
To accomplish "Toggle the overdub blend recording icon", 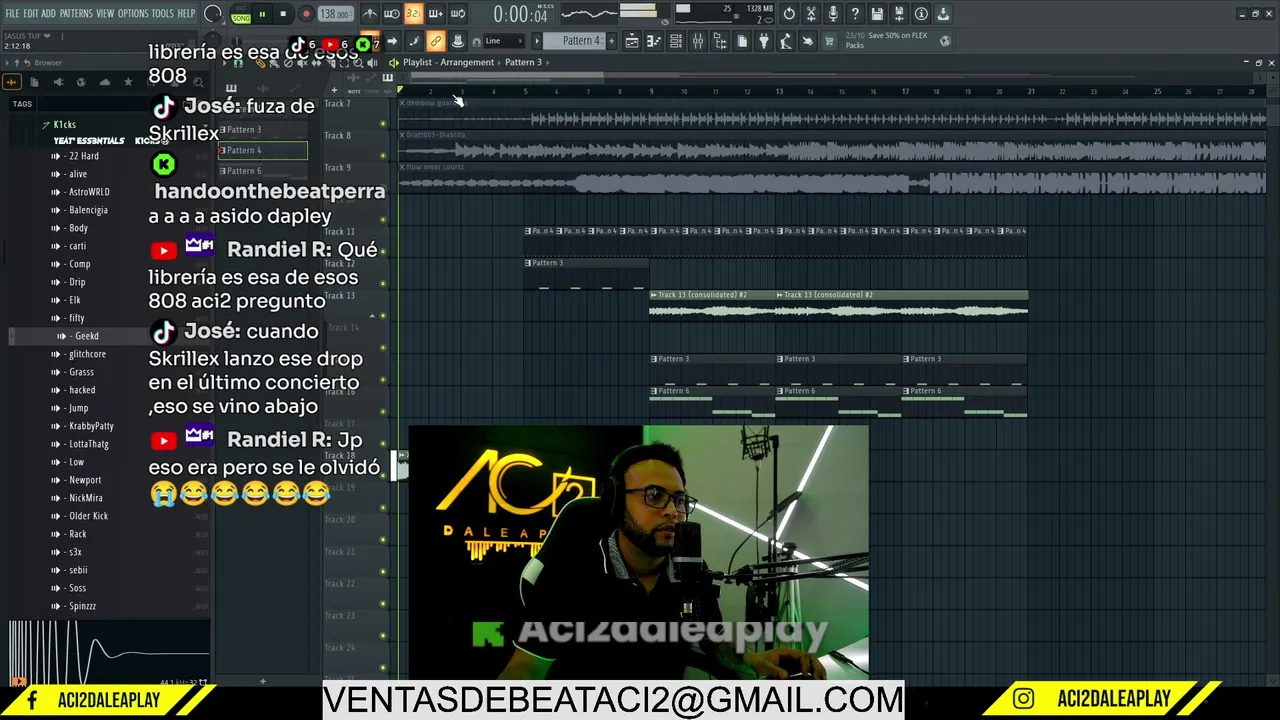I will coord(436,14).
